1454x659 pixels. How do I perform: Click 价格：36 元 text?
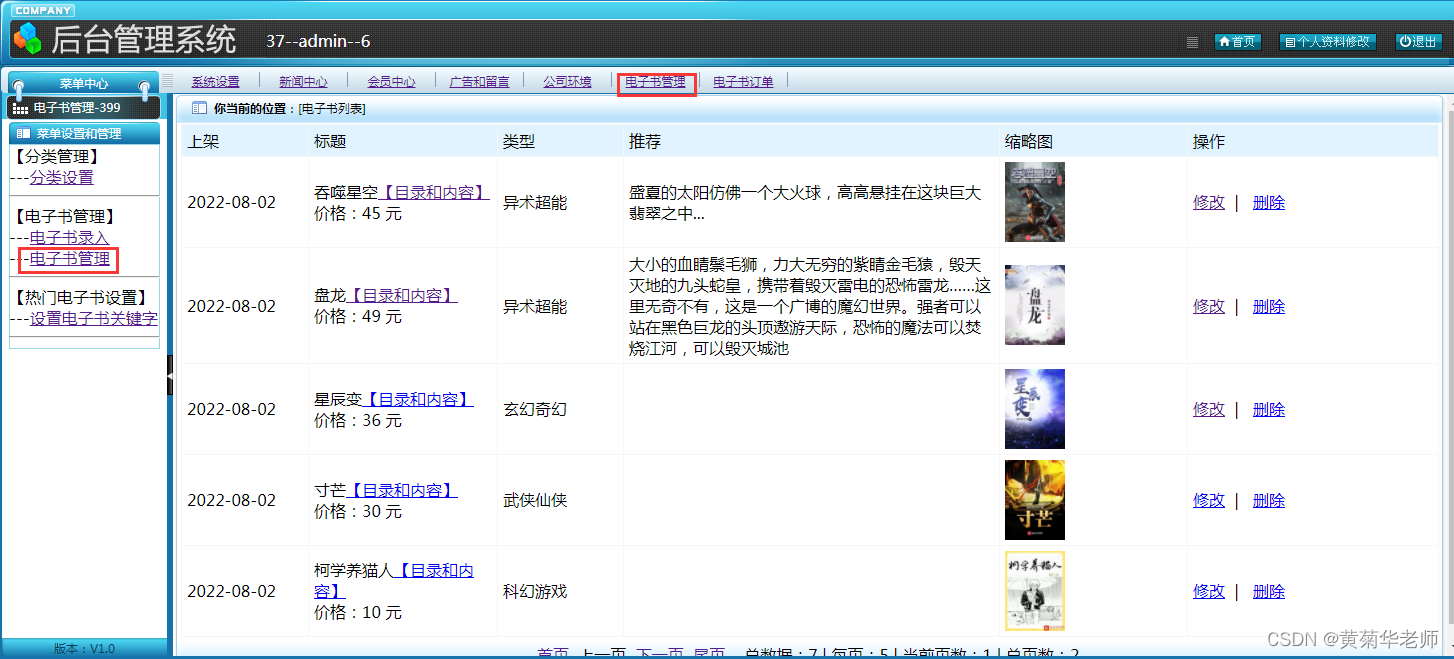click(x=358, y=420)
